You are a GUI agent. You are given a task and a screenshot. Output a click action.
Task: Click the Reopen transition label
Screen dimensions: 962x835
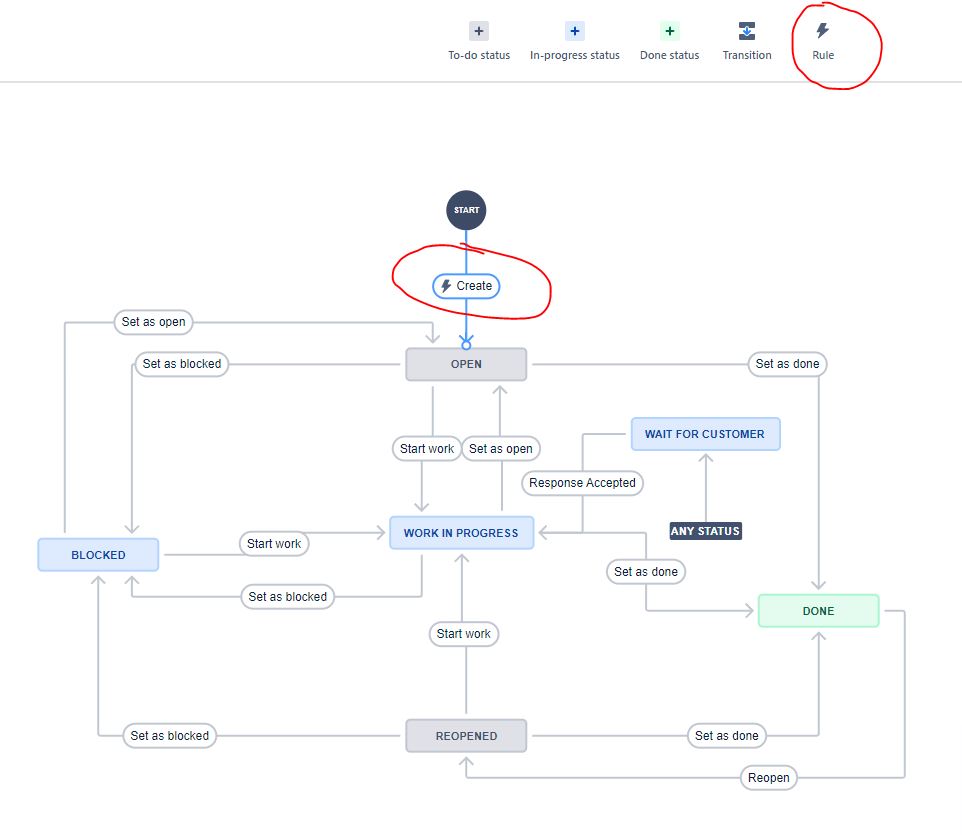tap(768, 777)
